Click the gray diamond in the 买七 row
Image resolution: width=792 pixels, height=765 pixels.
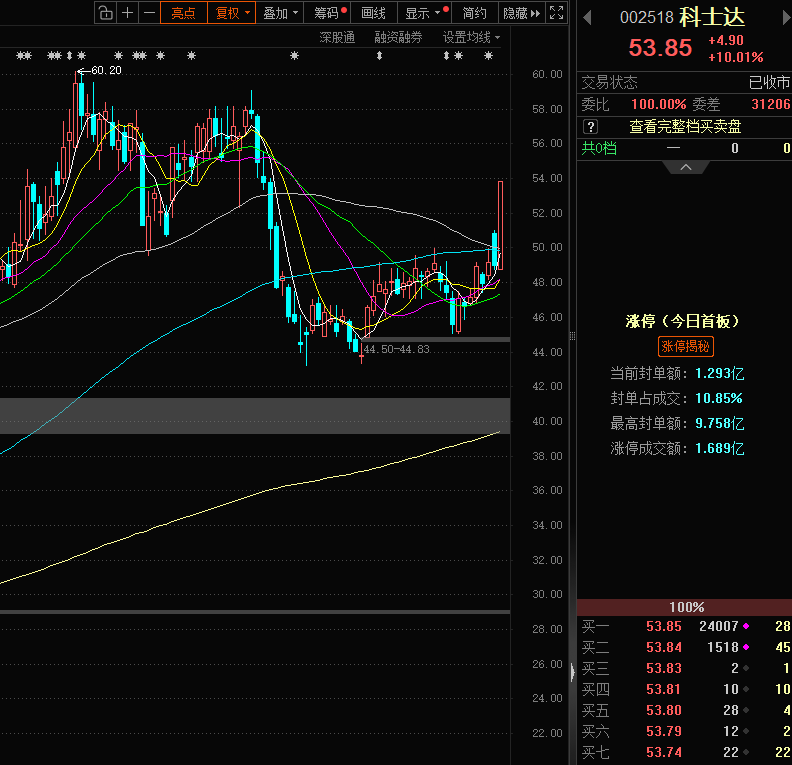pyautogui.click(x=746, y=752)
